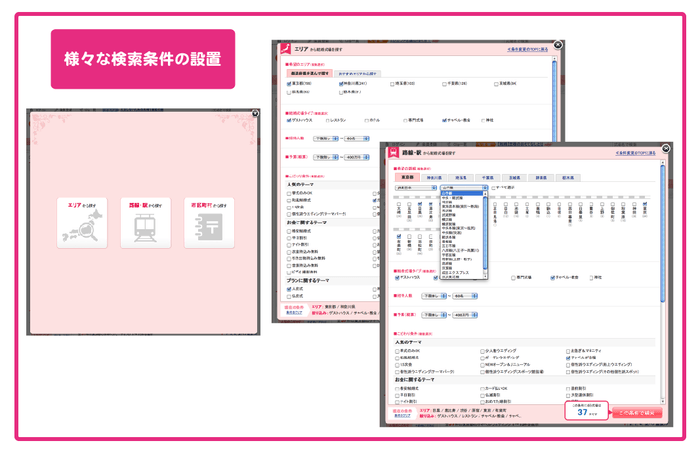The width and height of the screenshot is (700, 455).
Task: Switch to 神奈川県 tab in 路線-駅 dialog
Action: pos(434,177)
